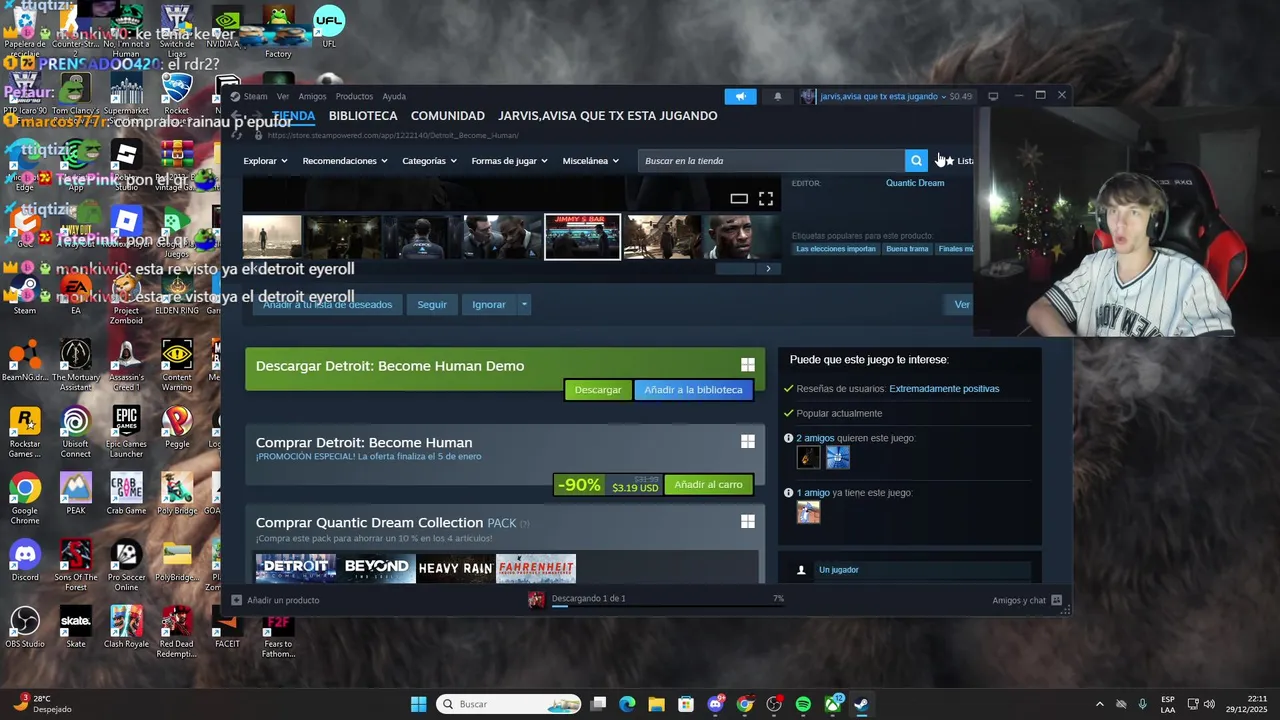Expand the Recomendaciones dropdown
Screen dimensions: 1280x720
pos(345,161)
